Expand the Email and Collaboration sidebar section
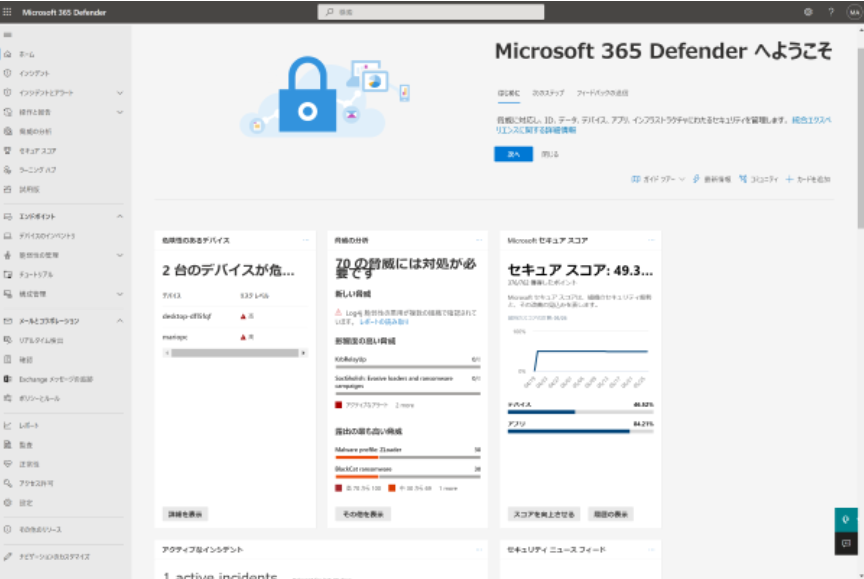This screenshot has height=579, width=864. tap(120, 320)
